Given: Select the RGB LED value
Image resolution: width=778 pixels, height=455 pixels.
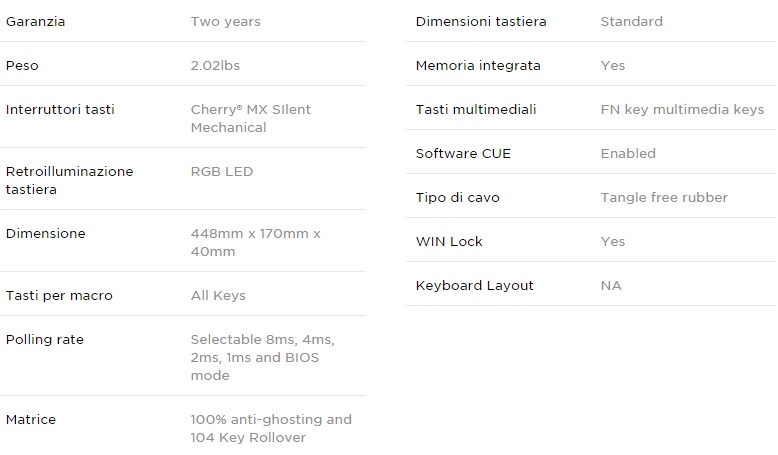Looking at the screenshot, I should (x=222, y=171).
